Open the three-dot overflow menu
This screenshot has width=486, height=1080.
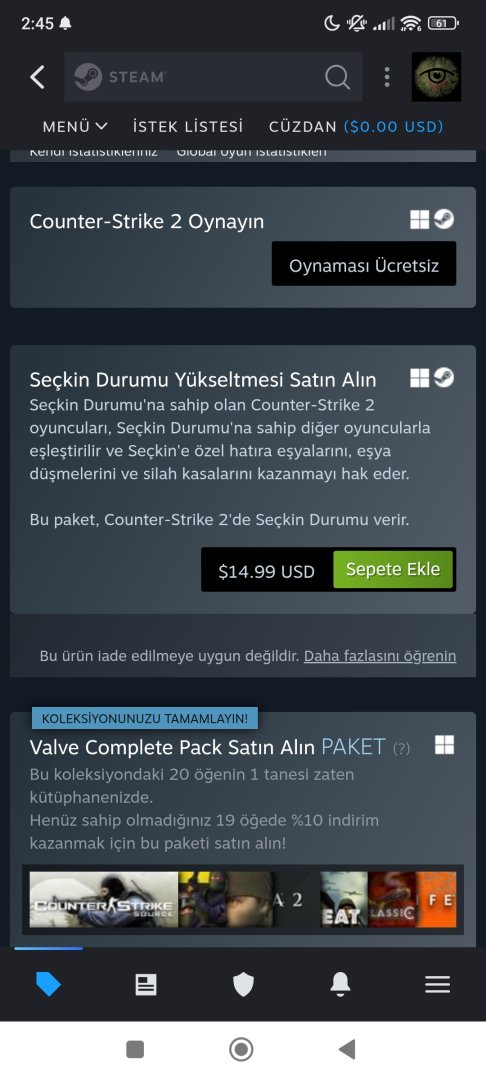[x=387, y=77]
